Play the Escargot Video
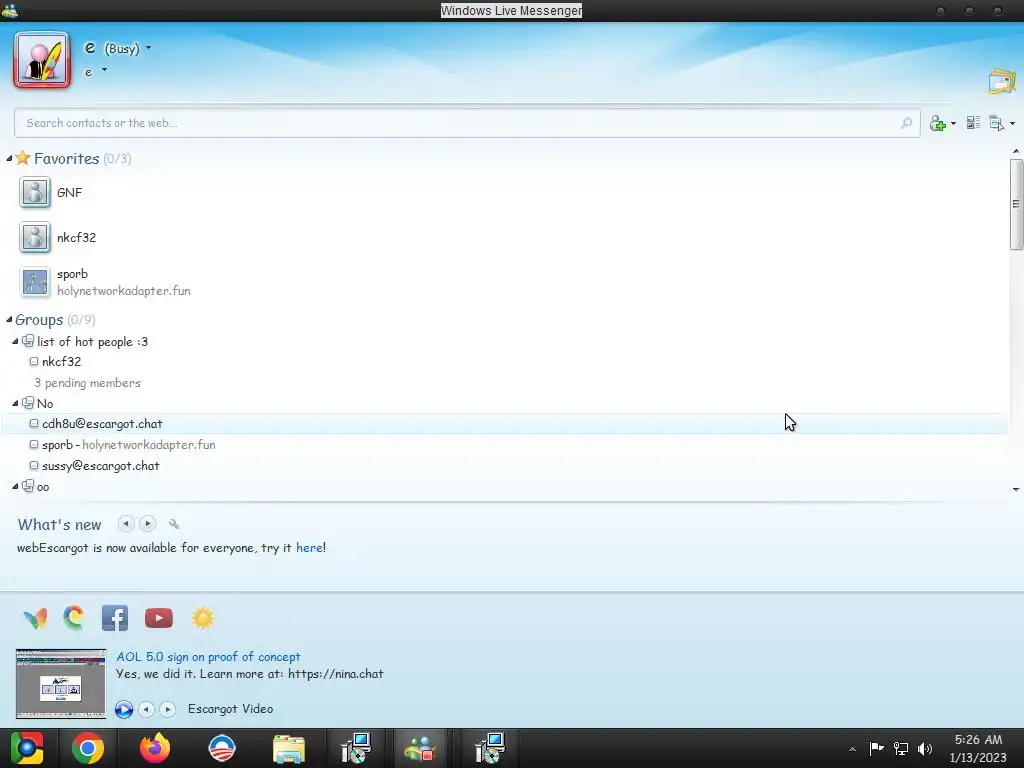Screen dimensions: 1024x768 [x=123, y=709]
